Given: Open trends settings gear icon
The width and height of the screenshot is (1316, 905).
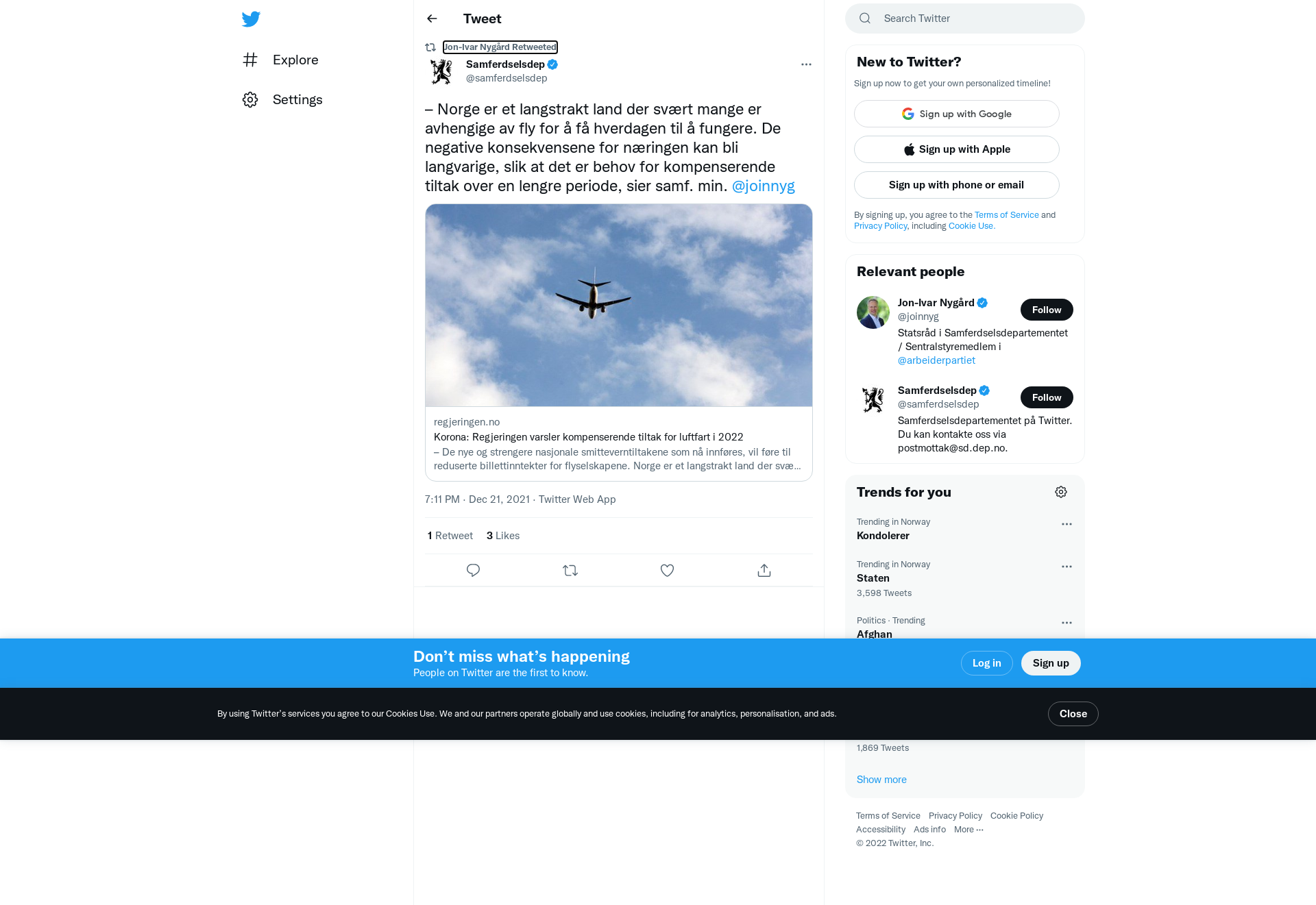Looking at the screenshot, I should (x=1061, y=492).
